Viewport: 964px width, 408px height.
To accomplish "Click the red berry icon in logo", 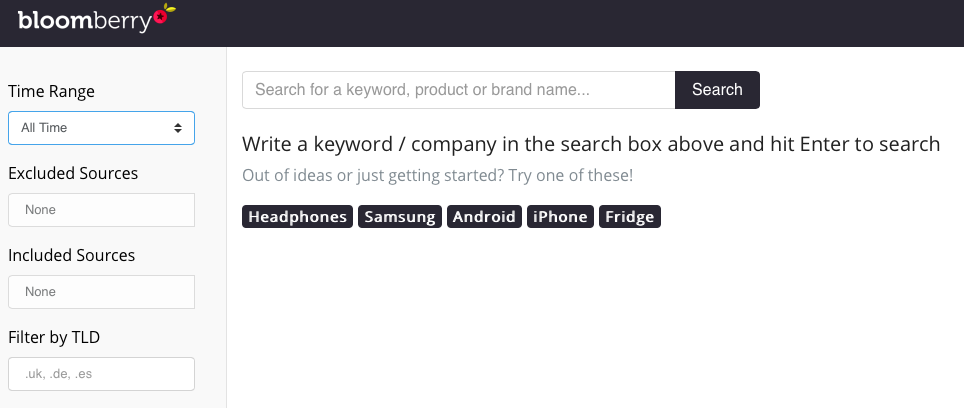I will click(160, 16).
